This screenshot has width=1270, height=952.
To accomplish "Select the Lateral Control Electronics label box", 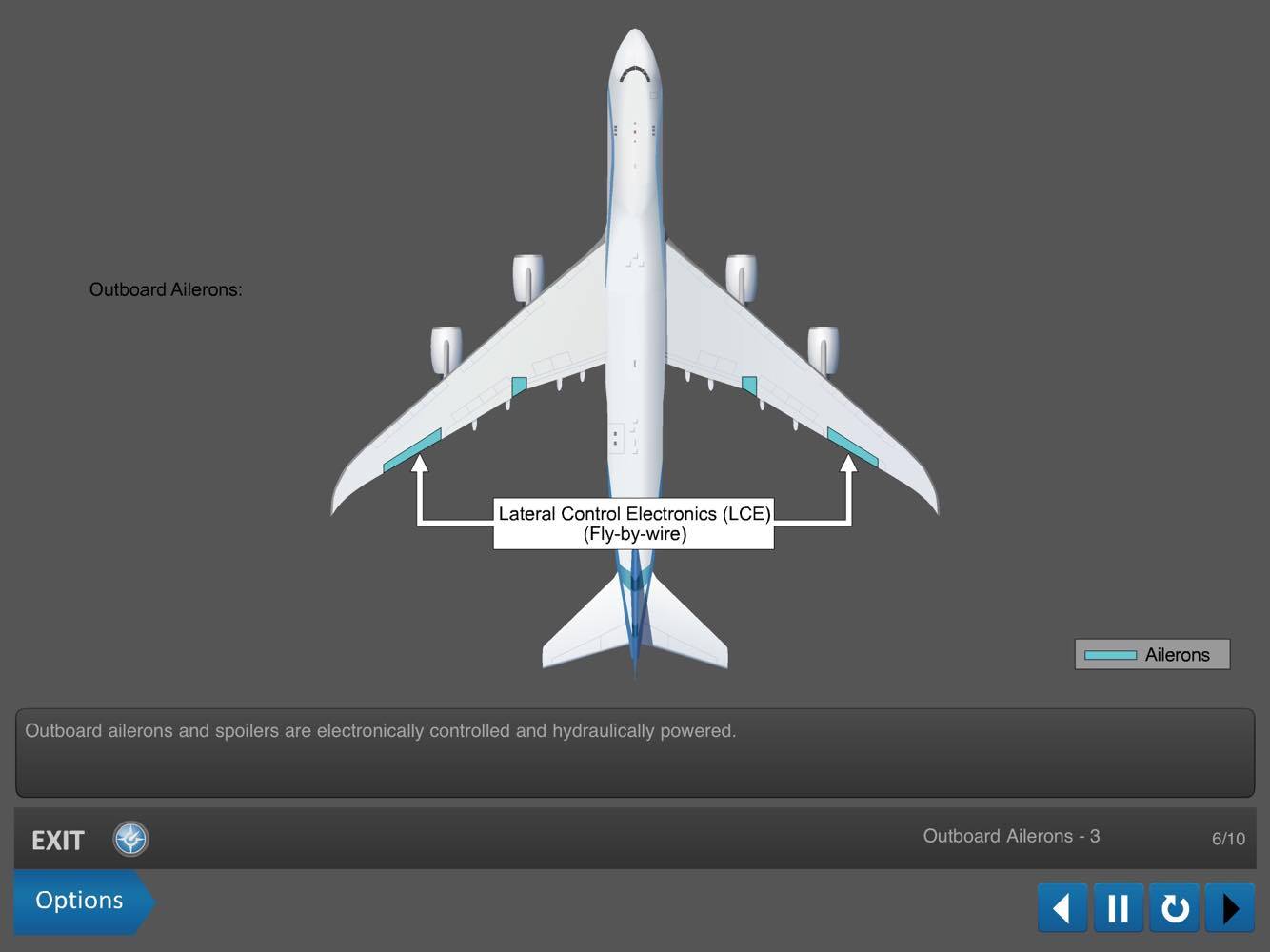I will [x=634, y=524].
